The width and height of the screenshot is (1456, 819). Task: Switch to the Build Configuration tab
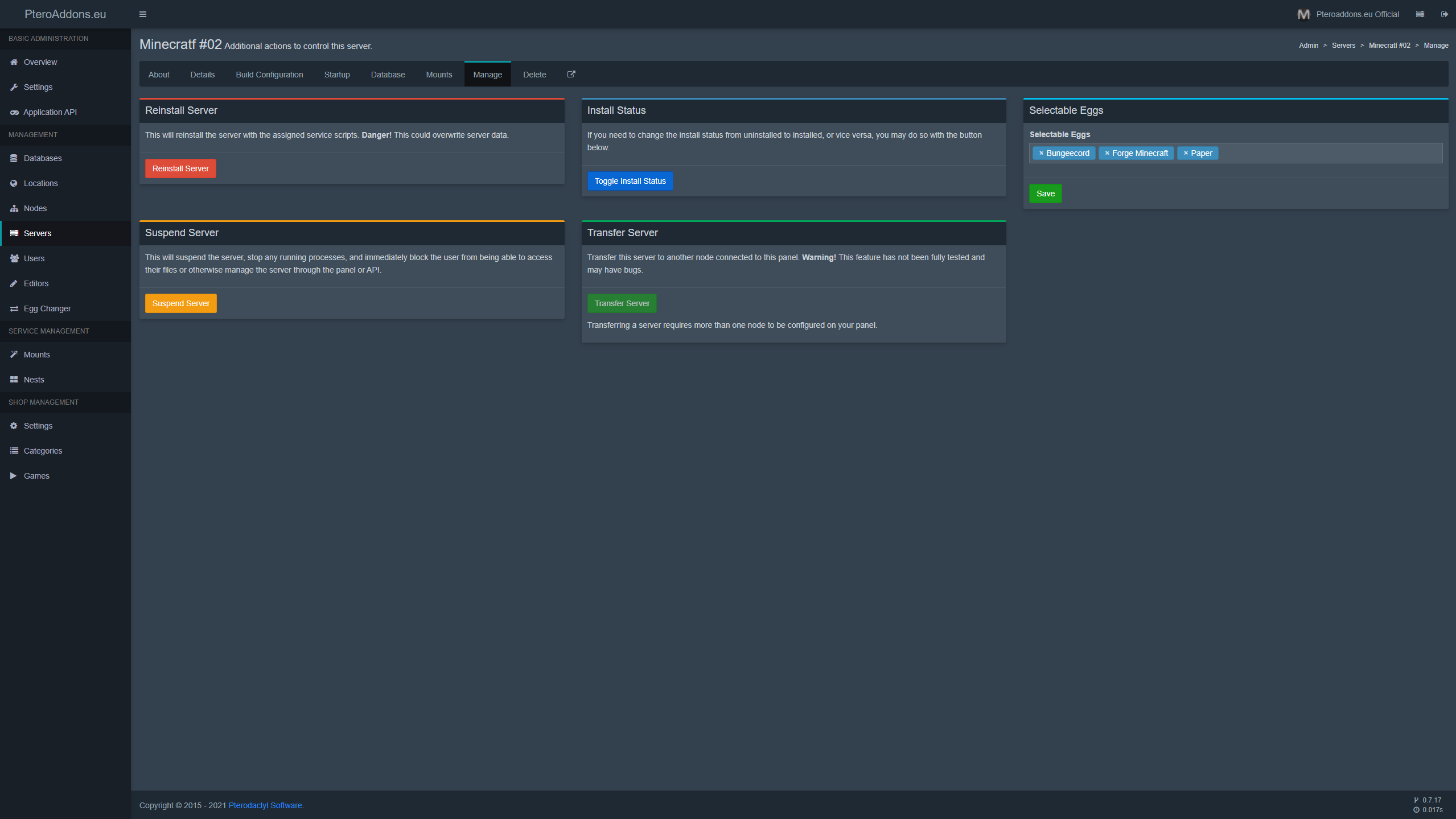[269, 75]
